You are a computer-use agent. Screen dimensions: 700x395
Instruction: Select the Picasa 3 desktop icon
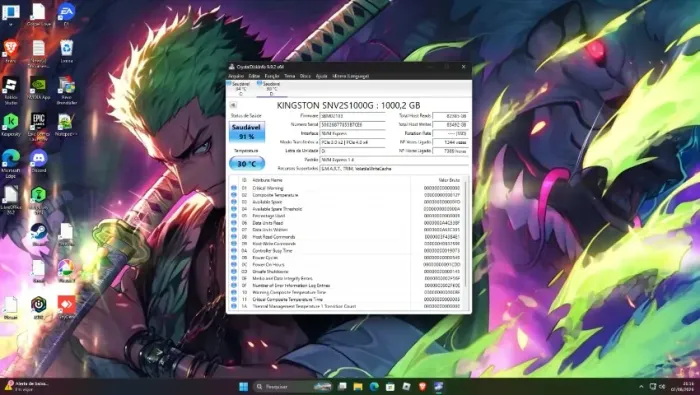coord(67,271)
